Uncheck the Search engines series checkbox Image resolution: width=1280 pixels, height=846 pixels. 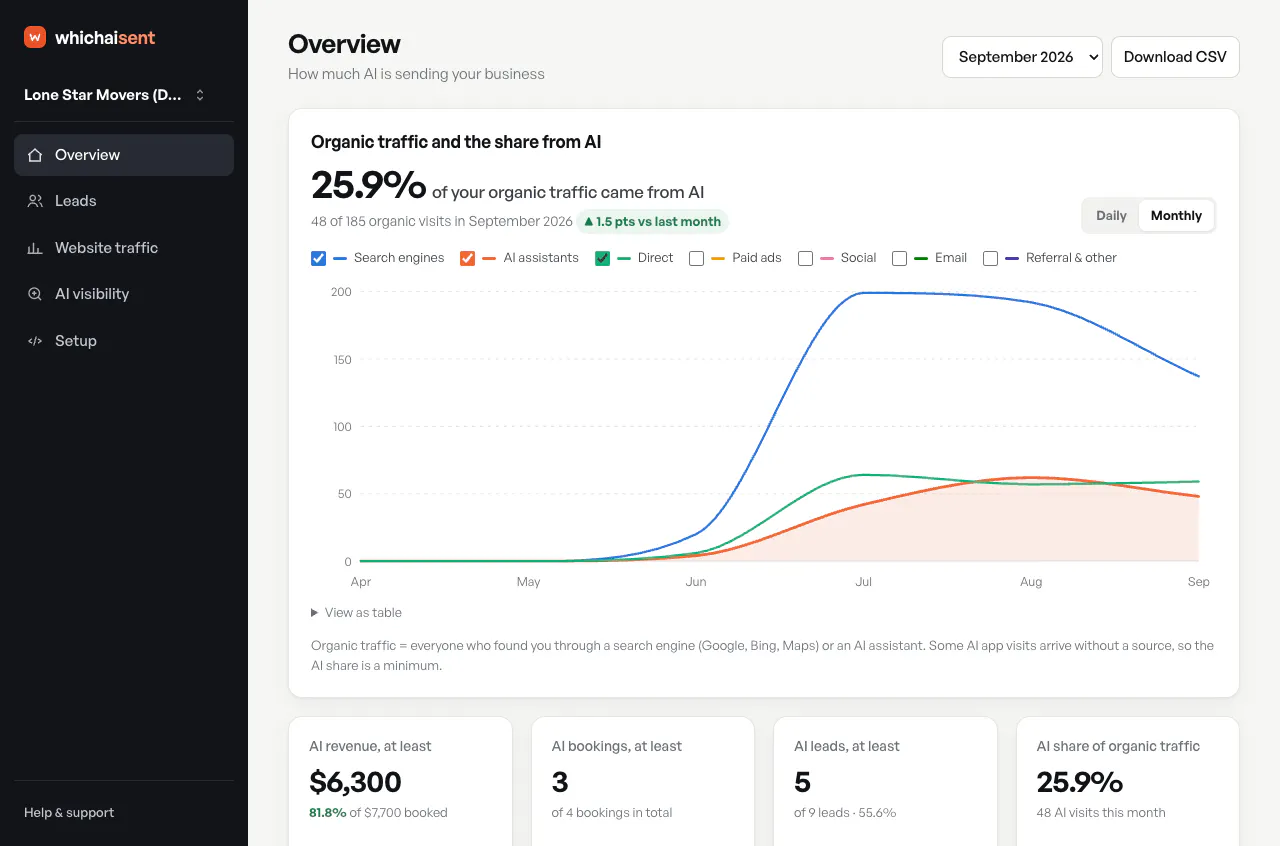pyautogui.click(x=319, y=258)
